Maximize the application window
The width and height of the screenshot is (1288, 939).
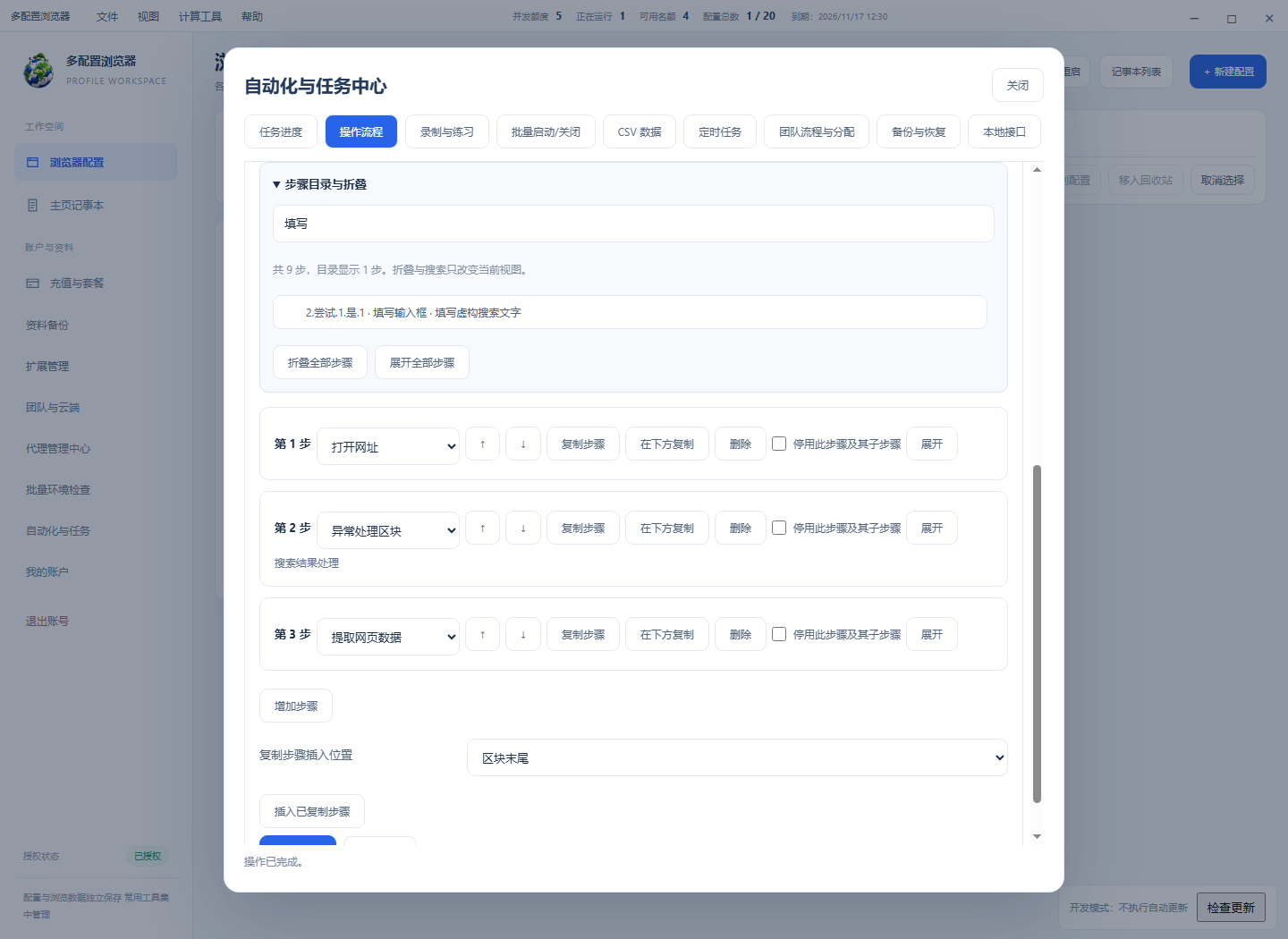coord(1232,18)
